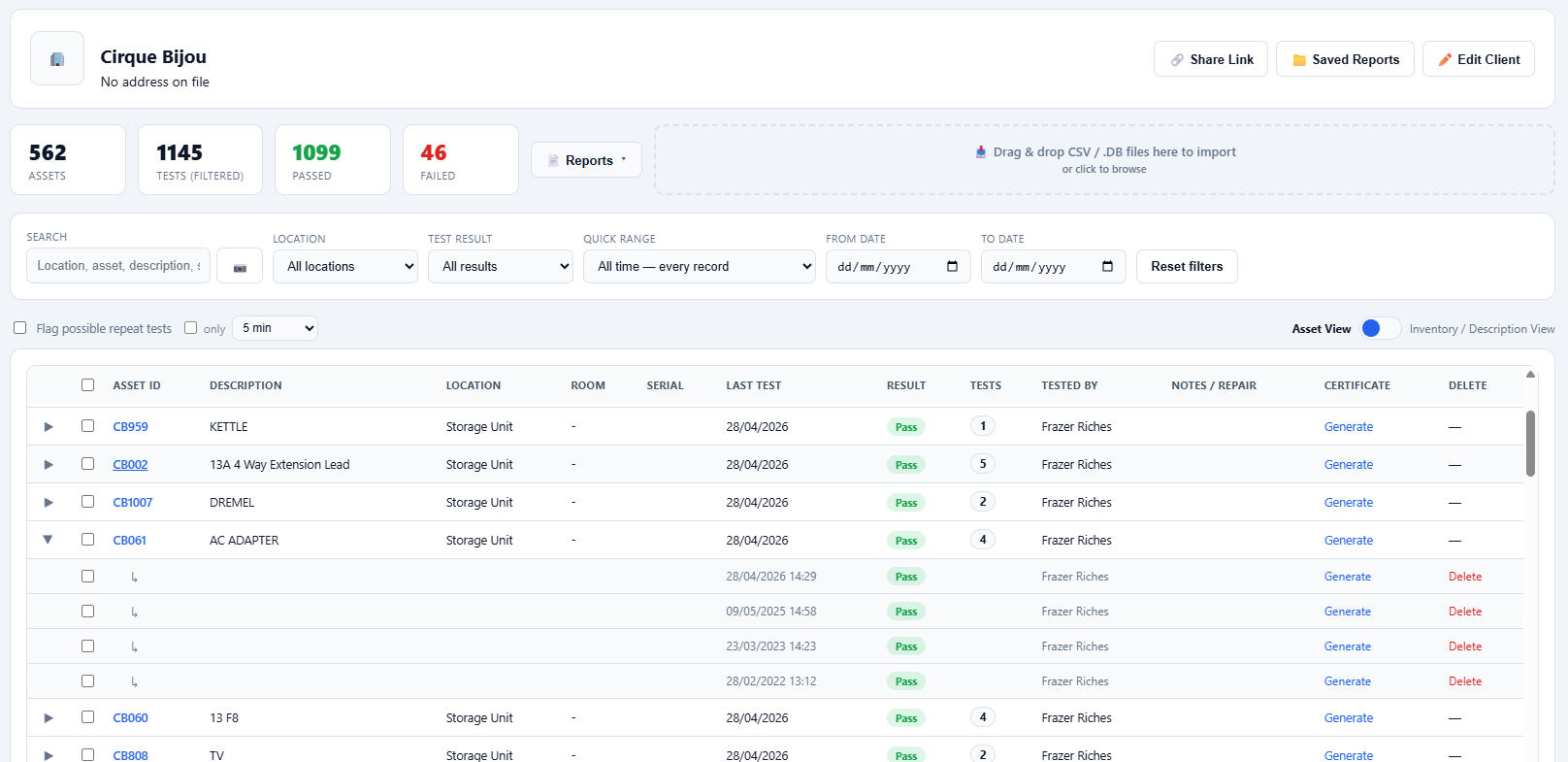Delete the 09/05/2025 14:58 test record
The image size is (1568, 762).
pos(1465,612)
